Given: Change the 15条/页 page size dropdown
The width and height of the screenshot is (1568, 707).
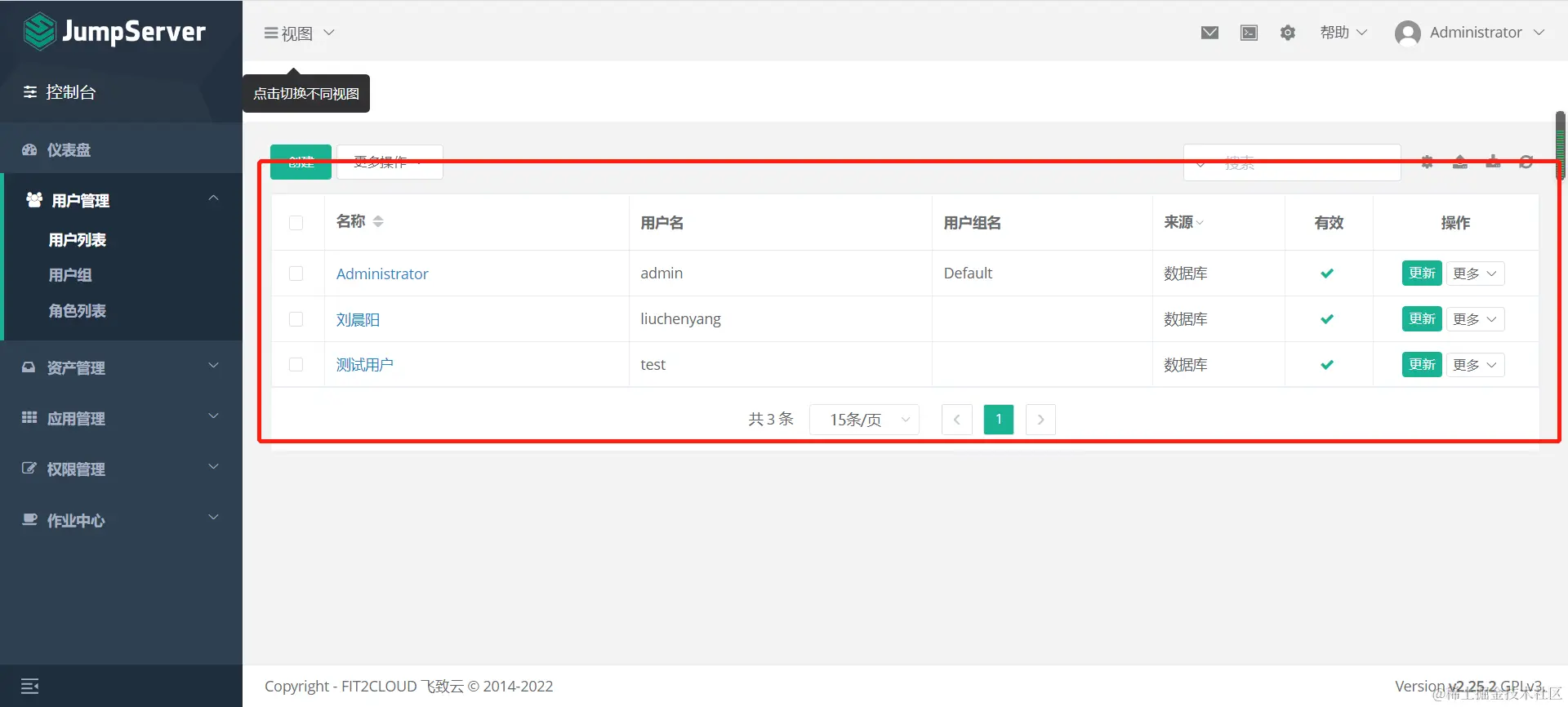Looking at the screenshot, I should click(864, 420).
